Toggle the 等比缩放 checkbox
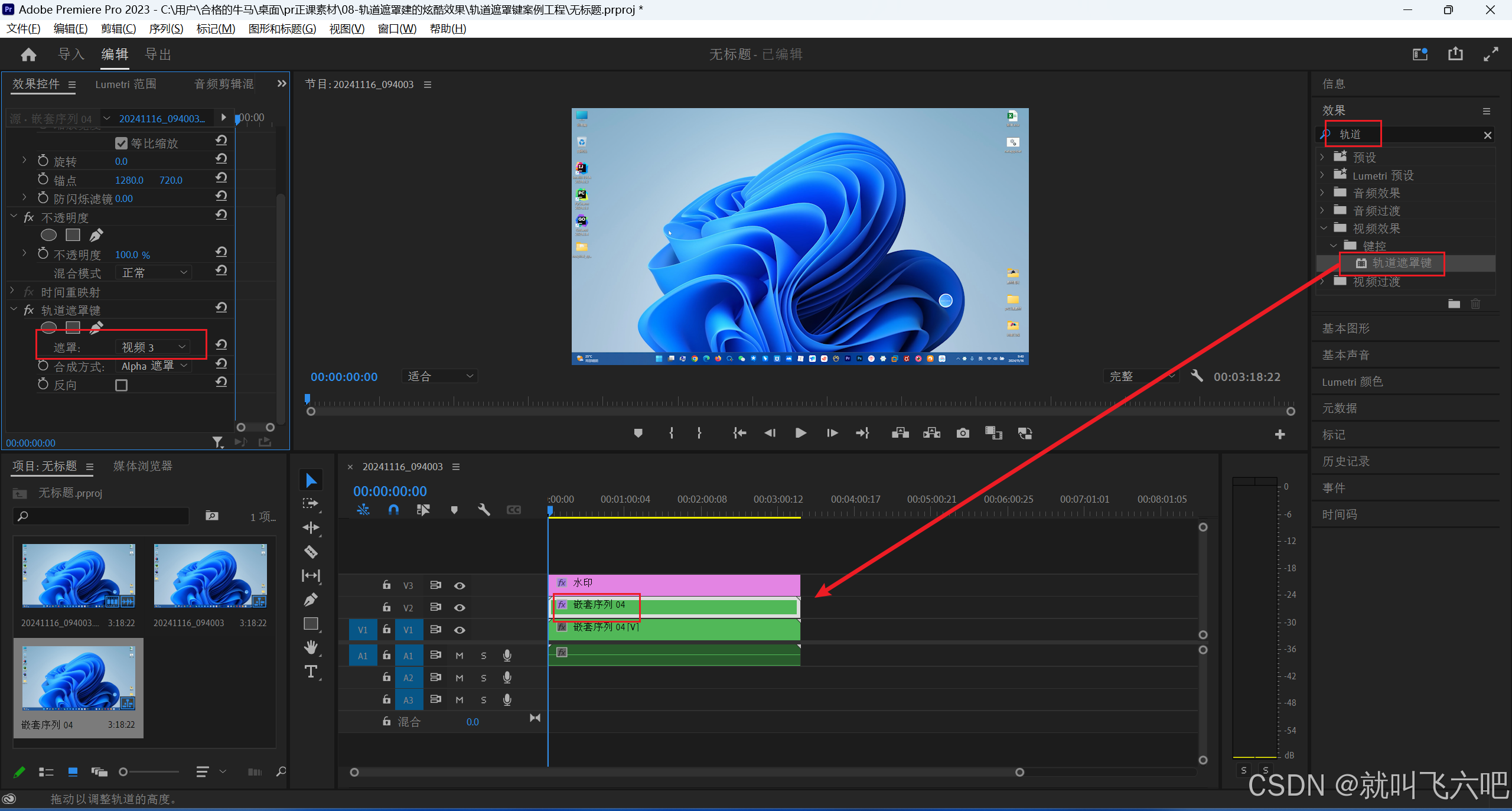 (122, 143)
